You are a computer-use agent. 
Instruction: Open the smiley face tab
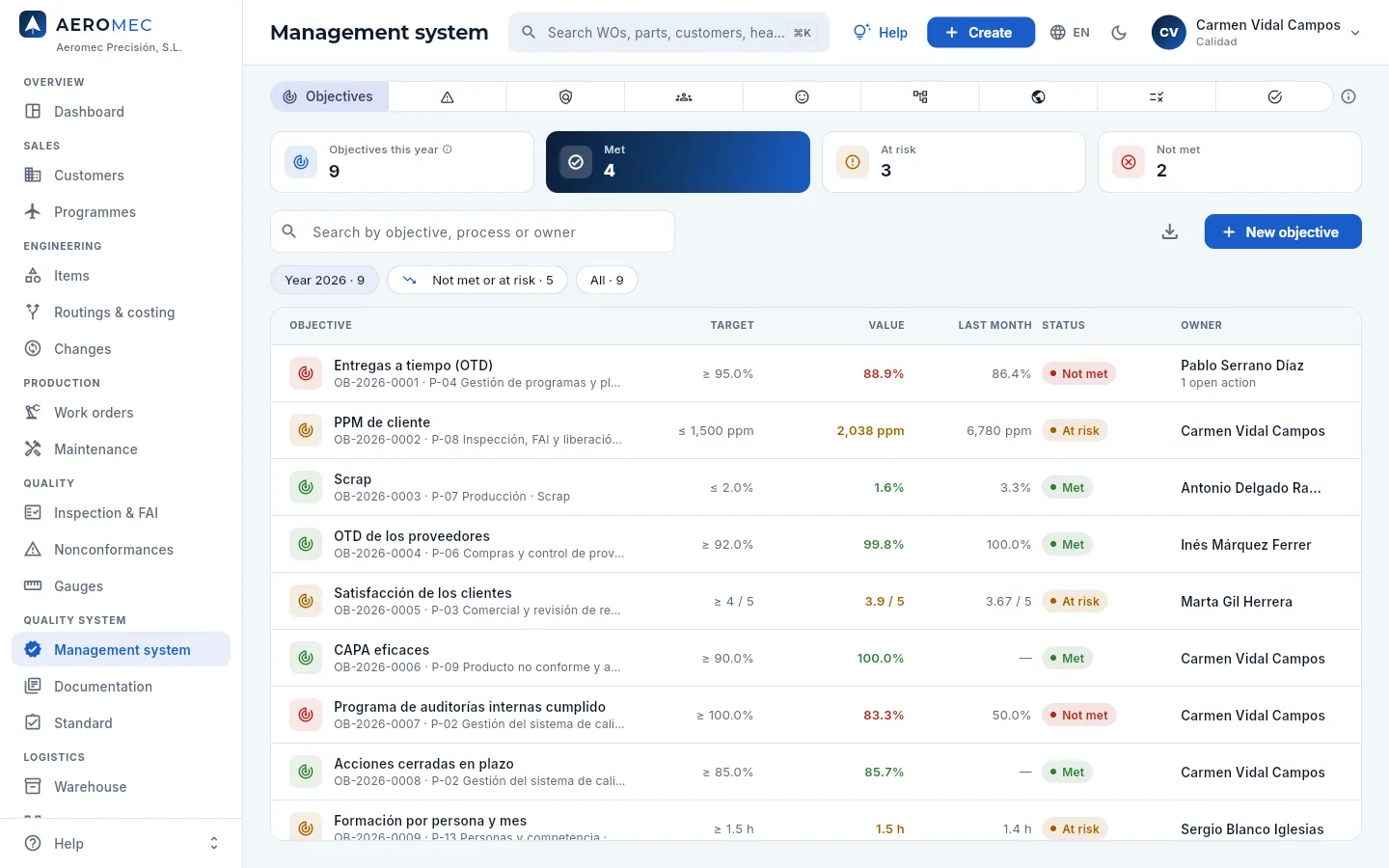[x=802, y=96]
